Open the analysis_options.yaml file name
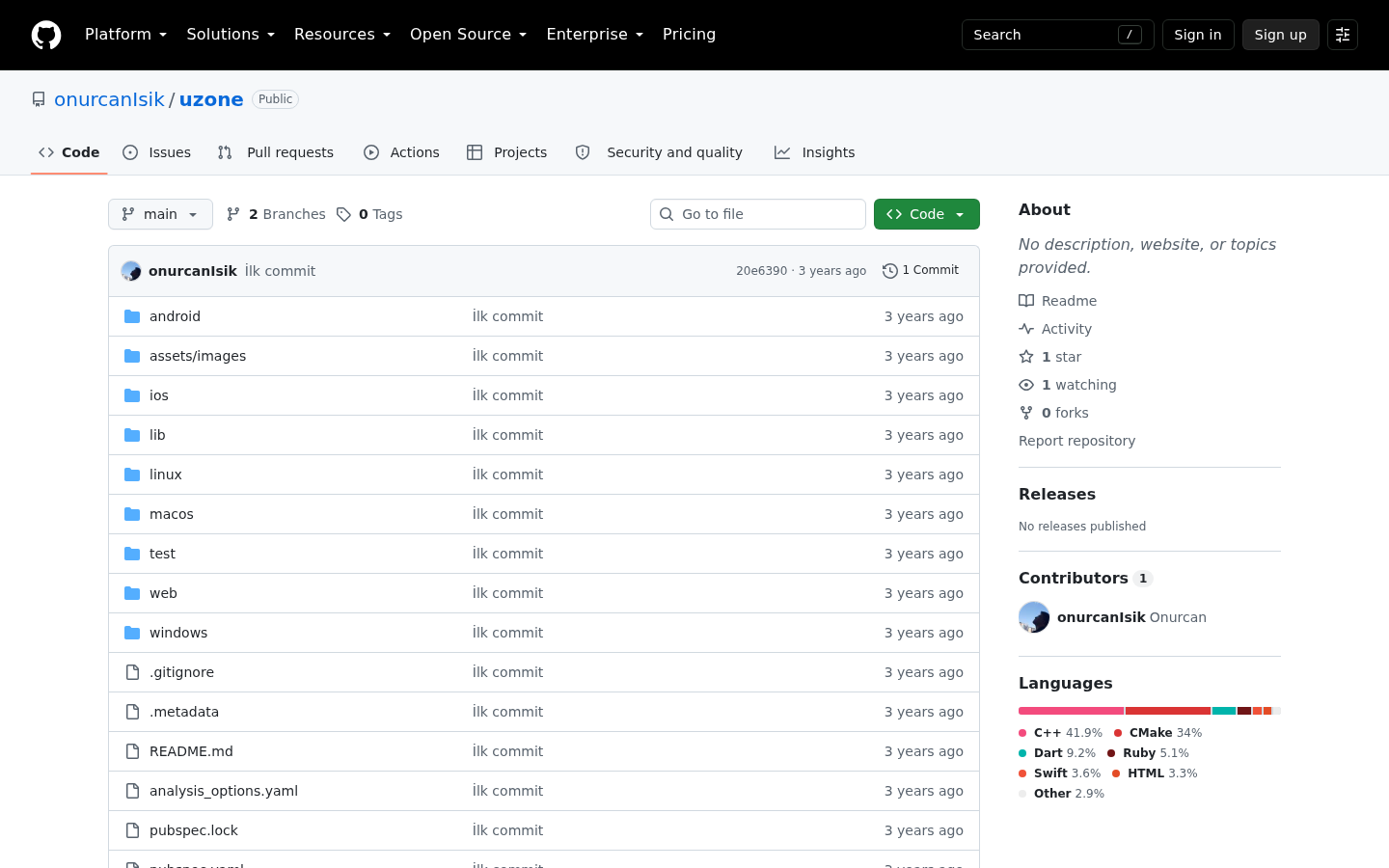Image resolution: width=1389 pixels, height=868 pixels. [x=224, y=791]
